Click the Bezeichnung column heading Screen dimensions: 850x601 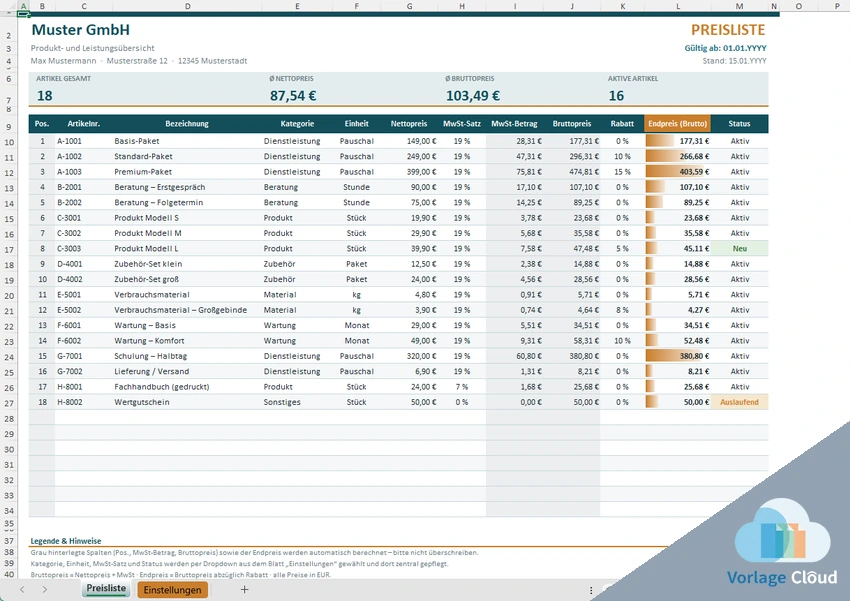point(187,124)
